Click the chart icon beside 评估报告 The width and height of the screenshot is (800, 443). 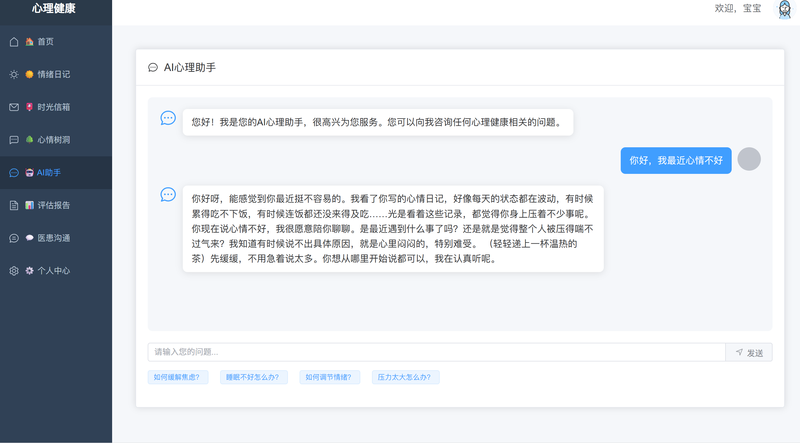point(14,205)
